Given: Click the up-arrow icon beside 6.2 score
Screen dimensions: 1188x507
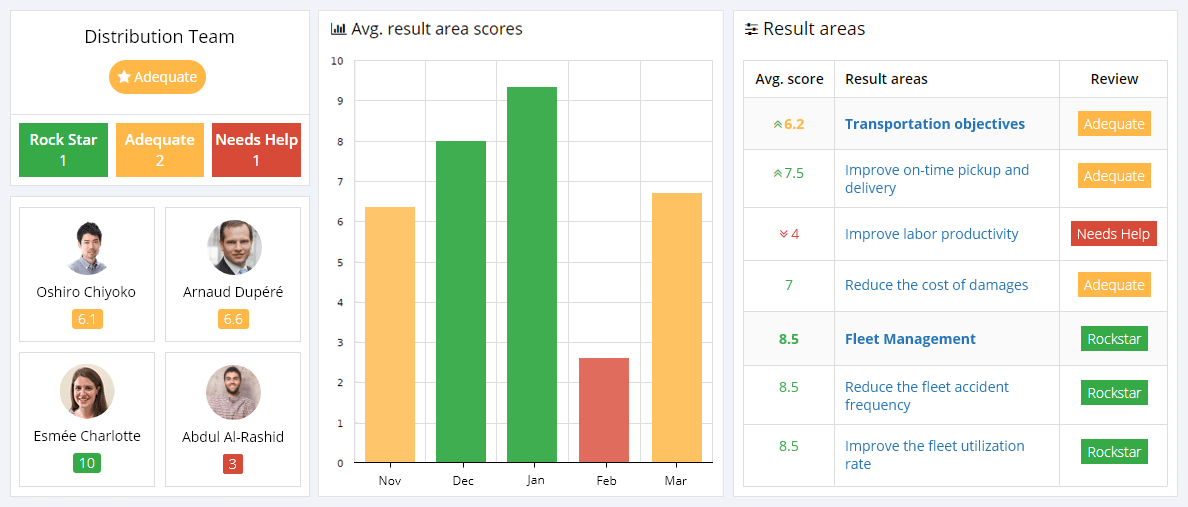Looking at the screenshot, I should point(777,125).
